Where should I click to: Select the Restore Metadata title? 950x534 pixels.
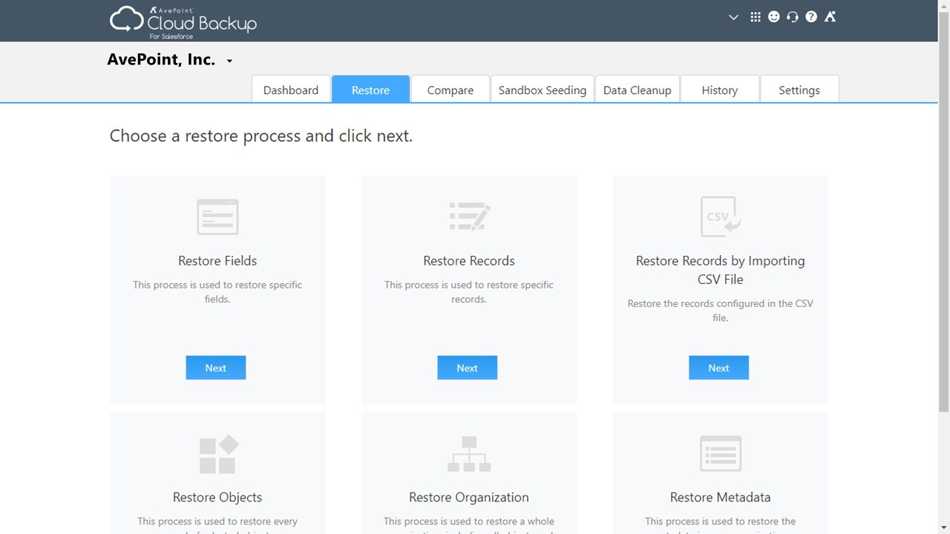(x=720, y=497)
